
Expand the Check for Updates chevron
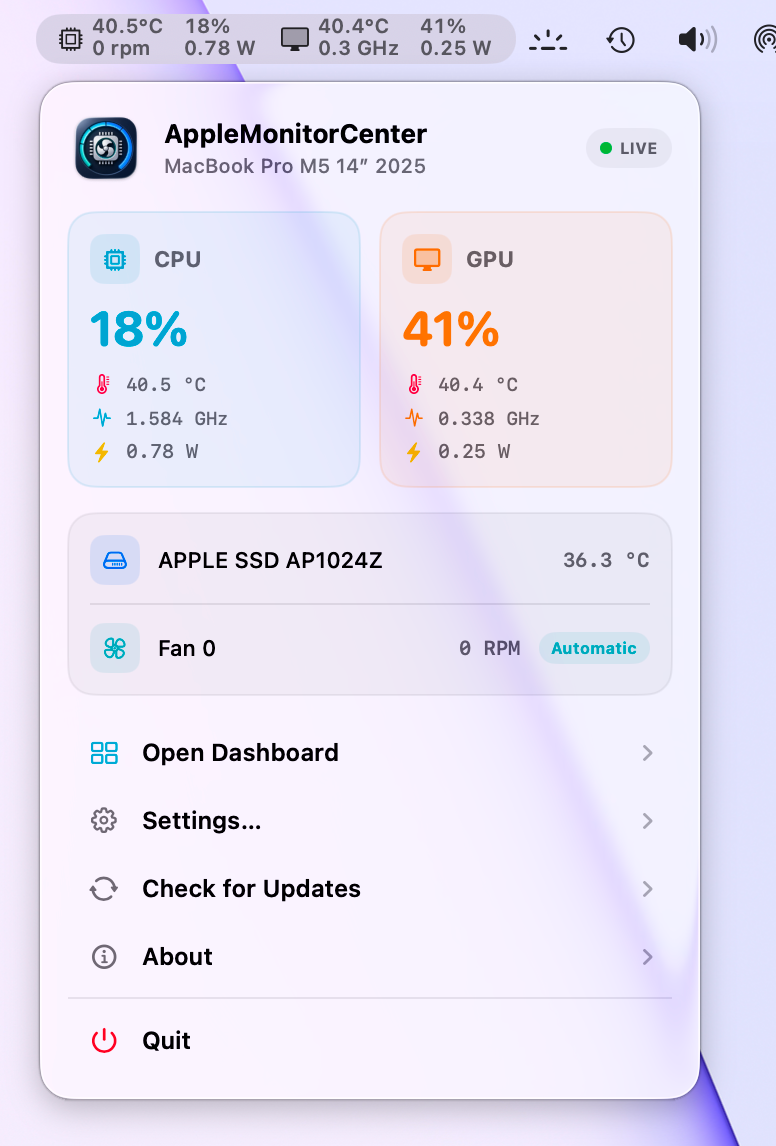[x=647, y=889]
